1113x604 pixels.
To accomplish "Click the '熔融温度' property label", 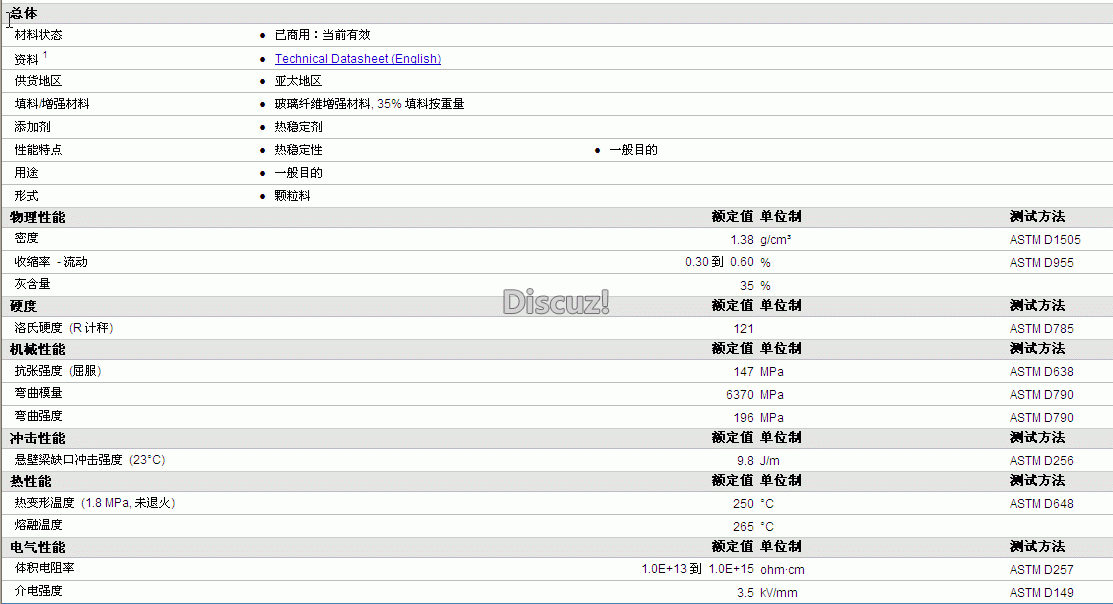I will (38, 525).
